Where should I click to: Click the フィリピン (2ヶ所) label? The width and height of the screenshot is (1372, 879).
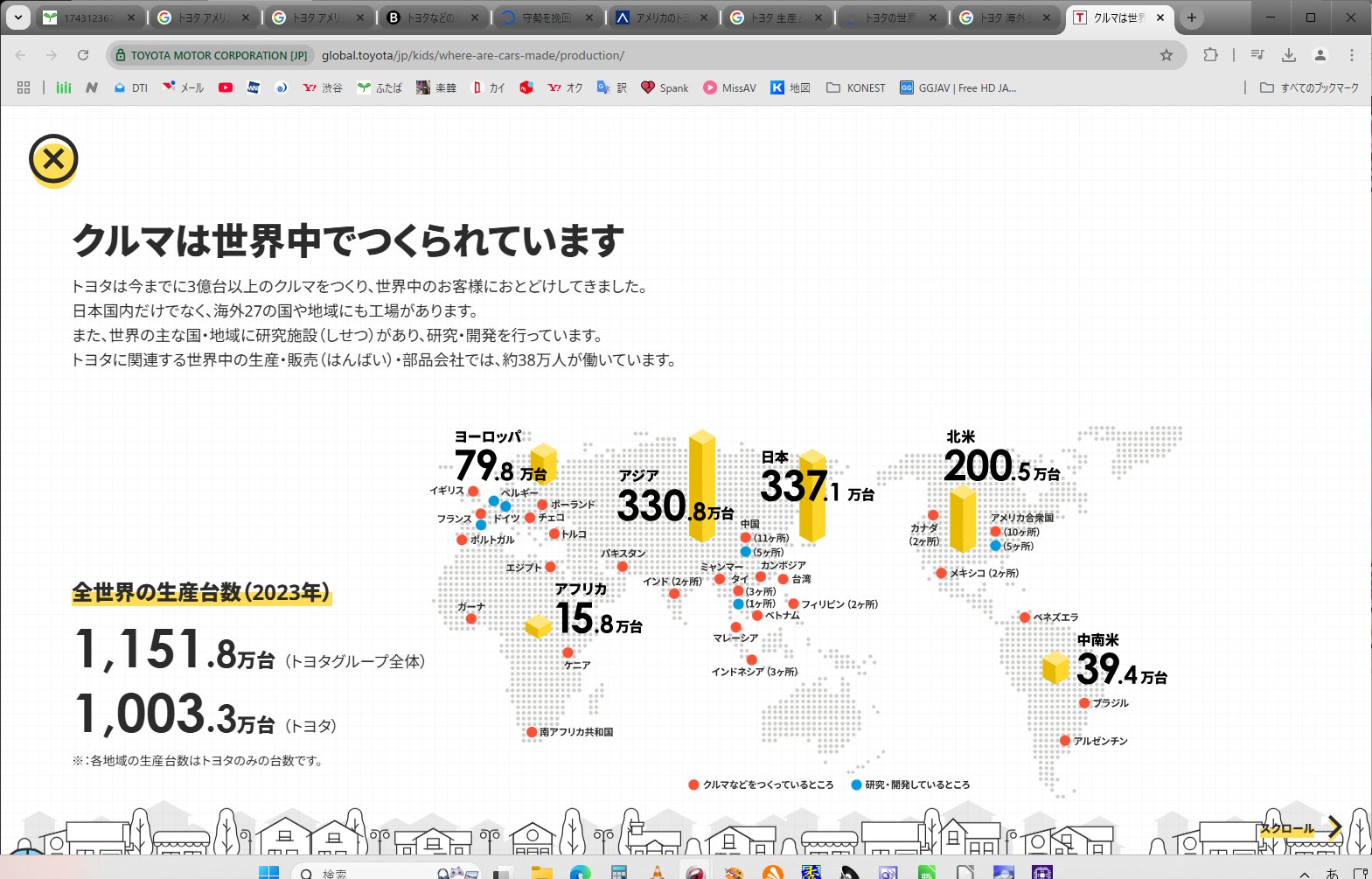[839, 604]
